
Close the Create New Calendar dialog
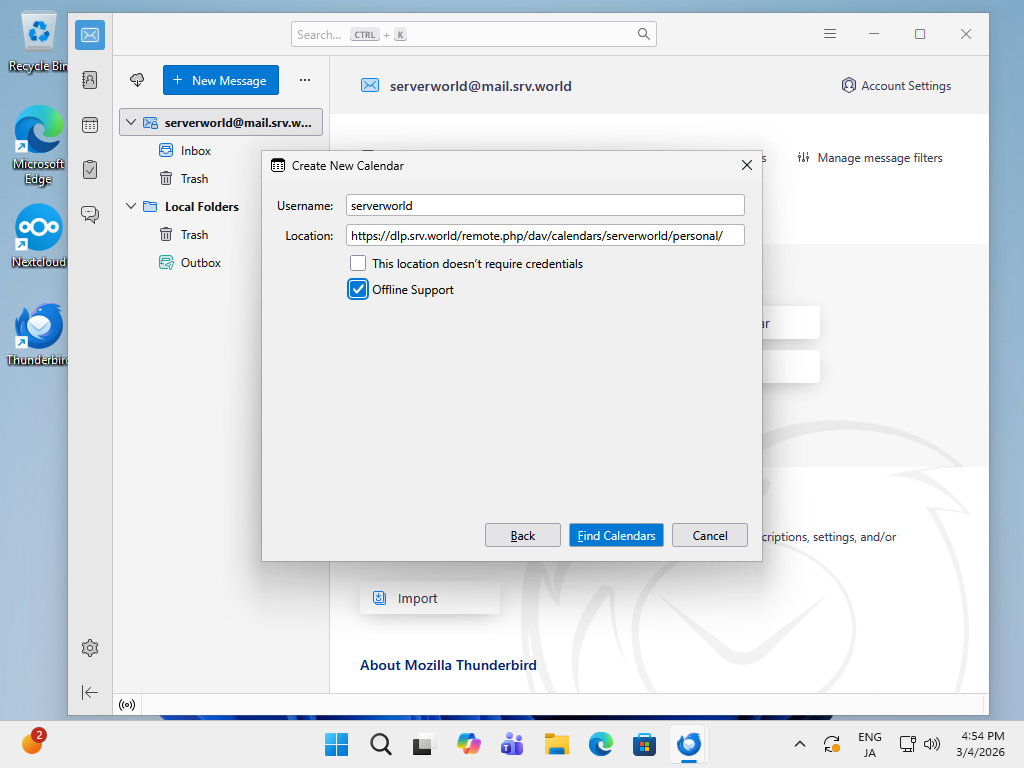click(747, 165)
